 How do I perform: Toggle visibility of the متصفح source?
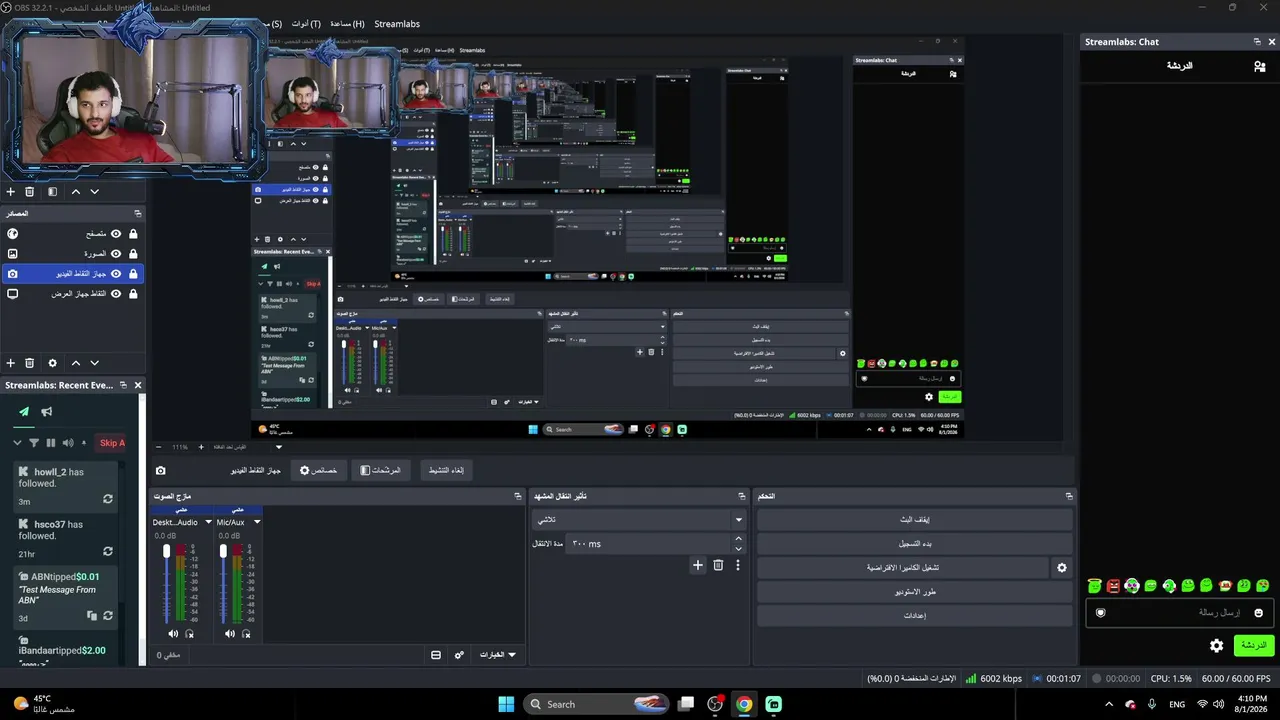click(116, 234)
